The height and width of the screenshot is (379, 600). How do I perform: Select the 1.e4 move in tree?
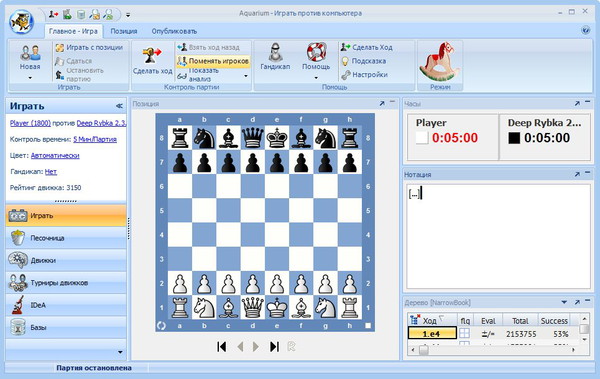pos(432,334)
